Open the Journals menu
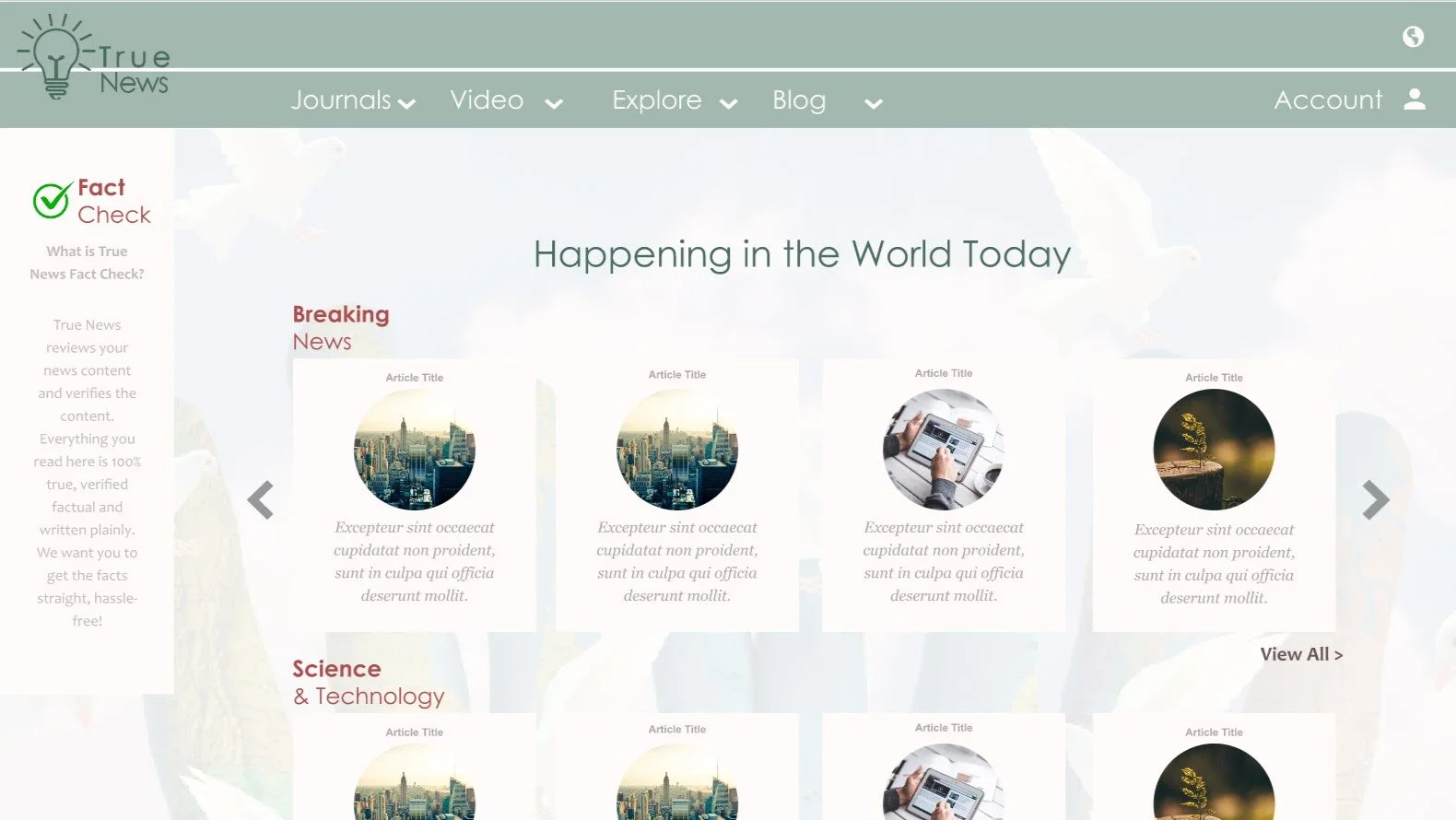Viewport: 1456px width, 820px height. pos(341,100)
